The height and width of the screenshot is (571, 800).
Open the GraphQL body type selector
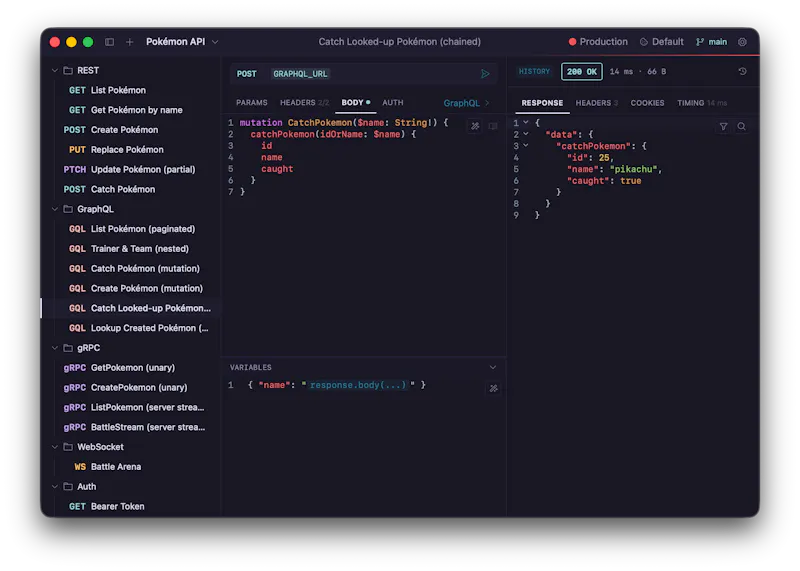[x=466, y=103]
